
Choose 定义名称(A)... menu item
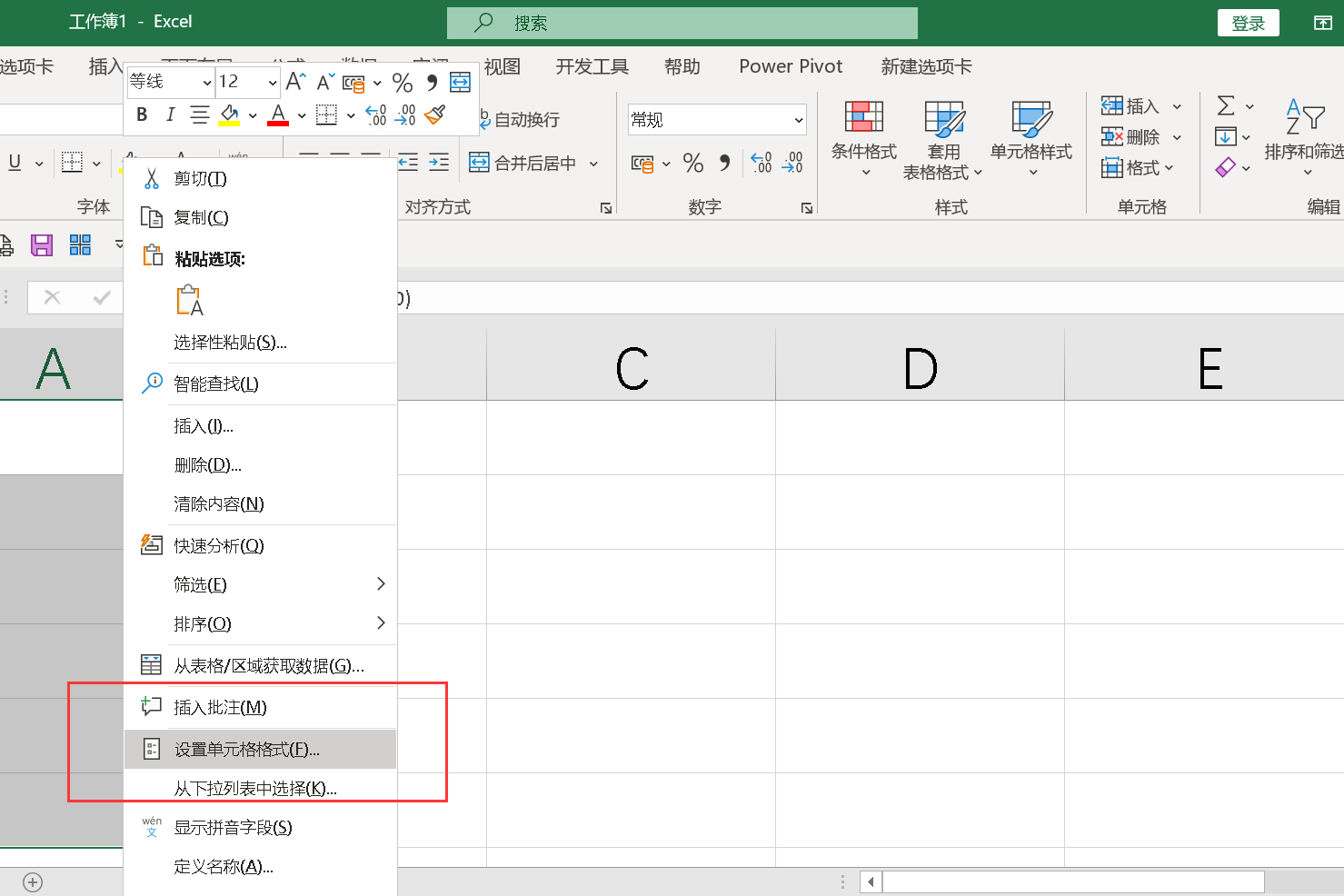260,866
